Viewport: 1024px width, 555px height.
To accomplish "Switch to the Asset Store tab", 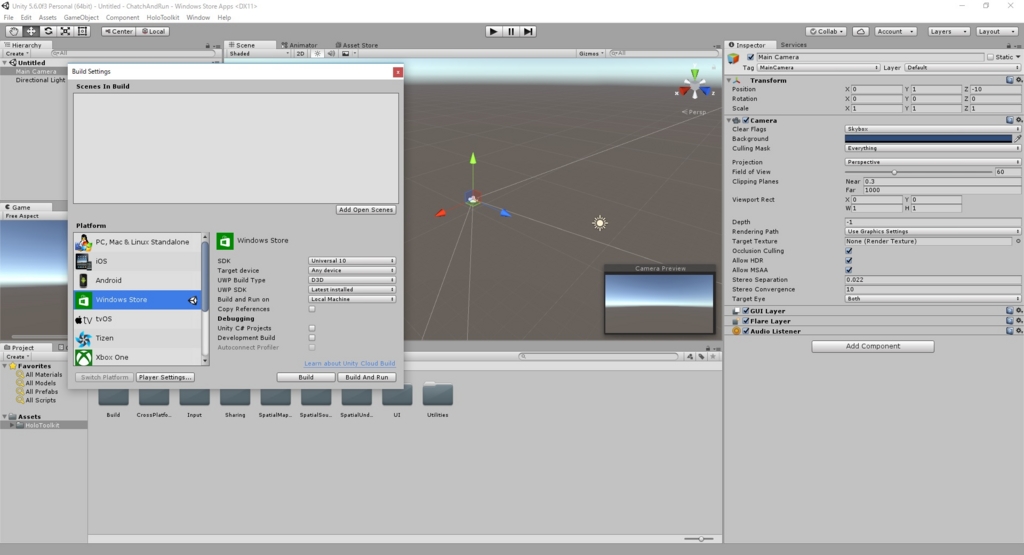I will pyautogui.click(x=357, y=45).
